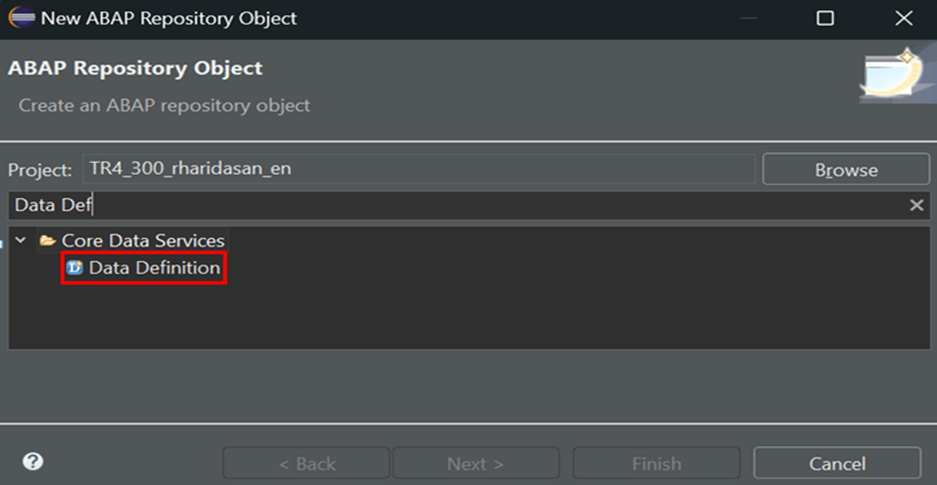Focus the Project field TR4_300_rharidasan_en
937x485 pixels.
419,169
